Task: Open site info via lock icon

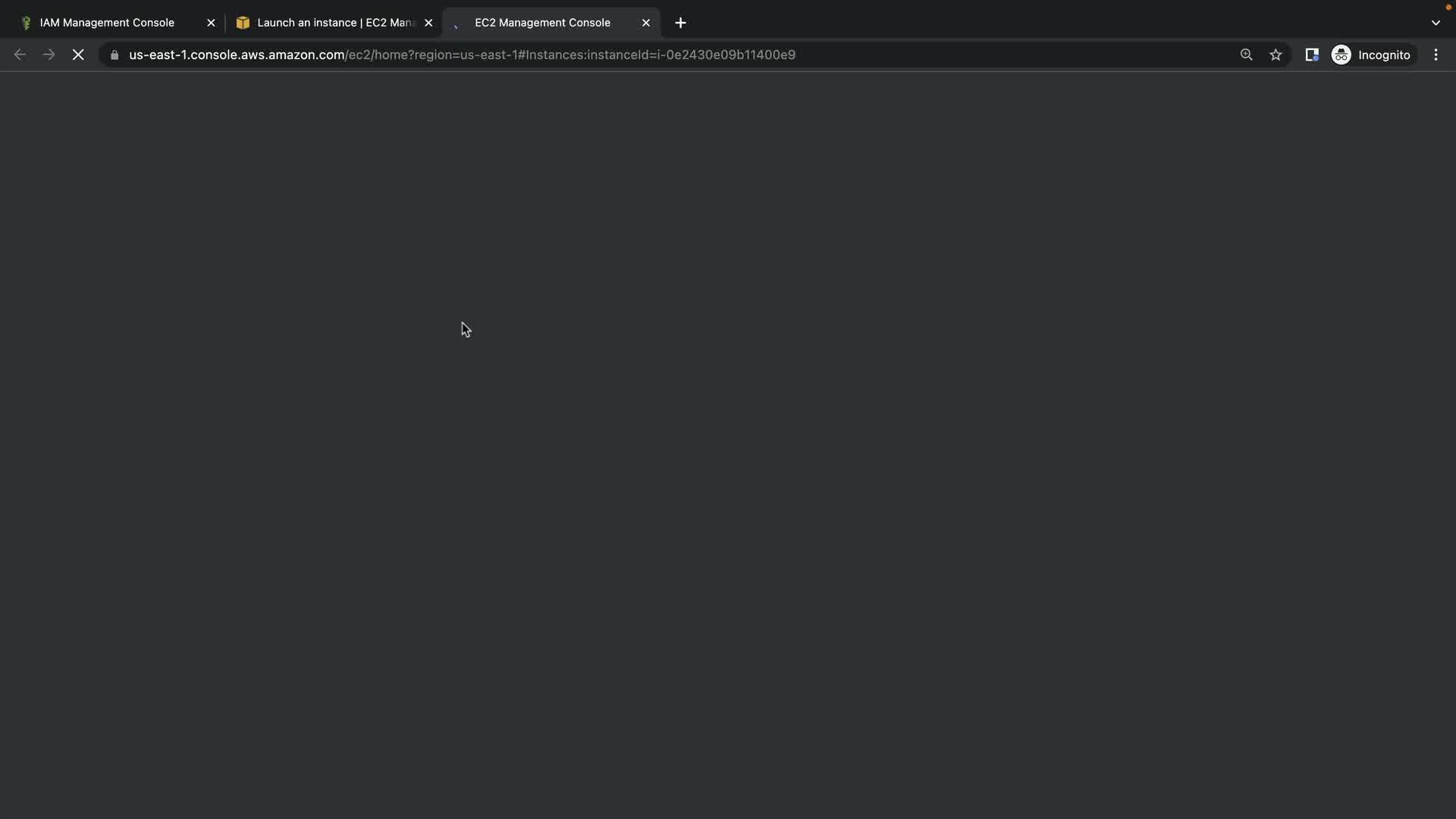Action: [x=115, y=55]
